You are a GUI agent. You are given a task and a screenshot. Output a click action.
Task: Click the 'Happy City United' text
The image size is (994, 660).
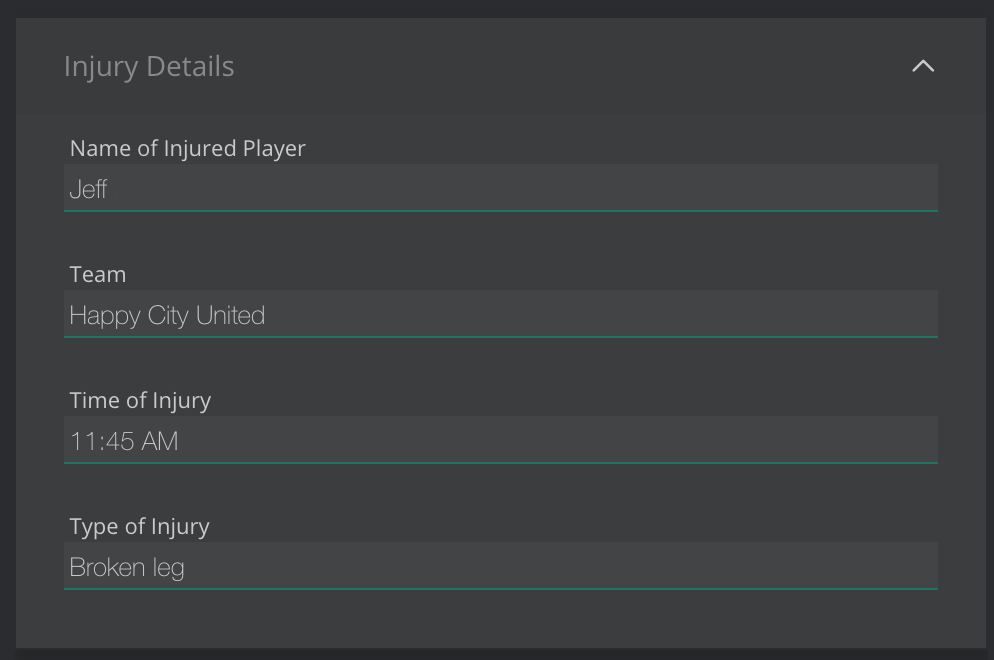[167, 315]
